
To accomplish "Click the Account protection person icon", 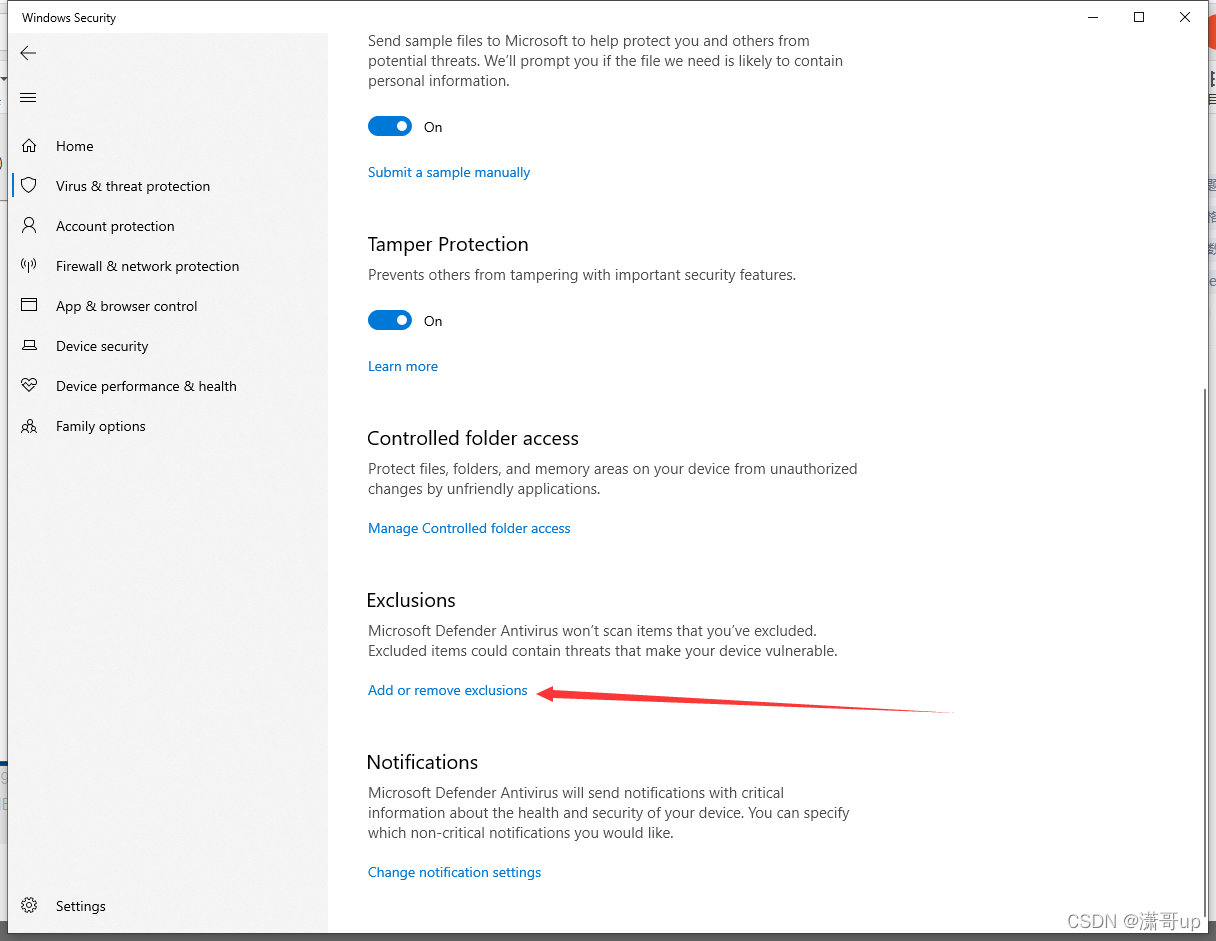I will tap(29, 226).
